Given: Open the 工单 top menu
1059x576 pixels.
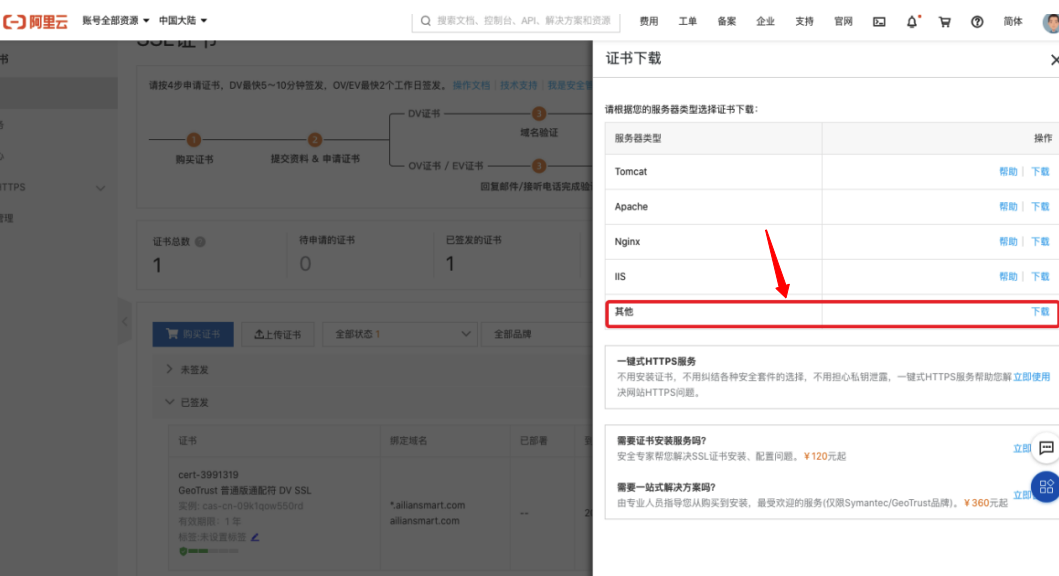Looking at the screenshot, I should tap(688, 22).
